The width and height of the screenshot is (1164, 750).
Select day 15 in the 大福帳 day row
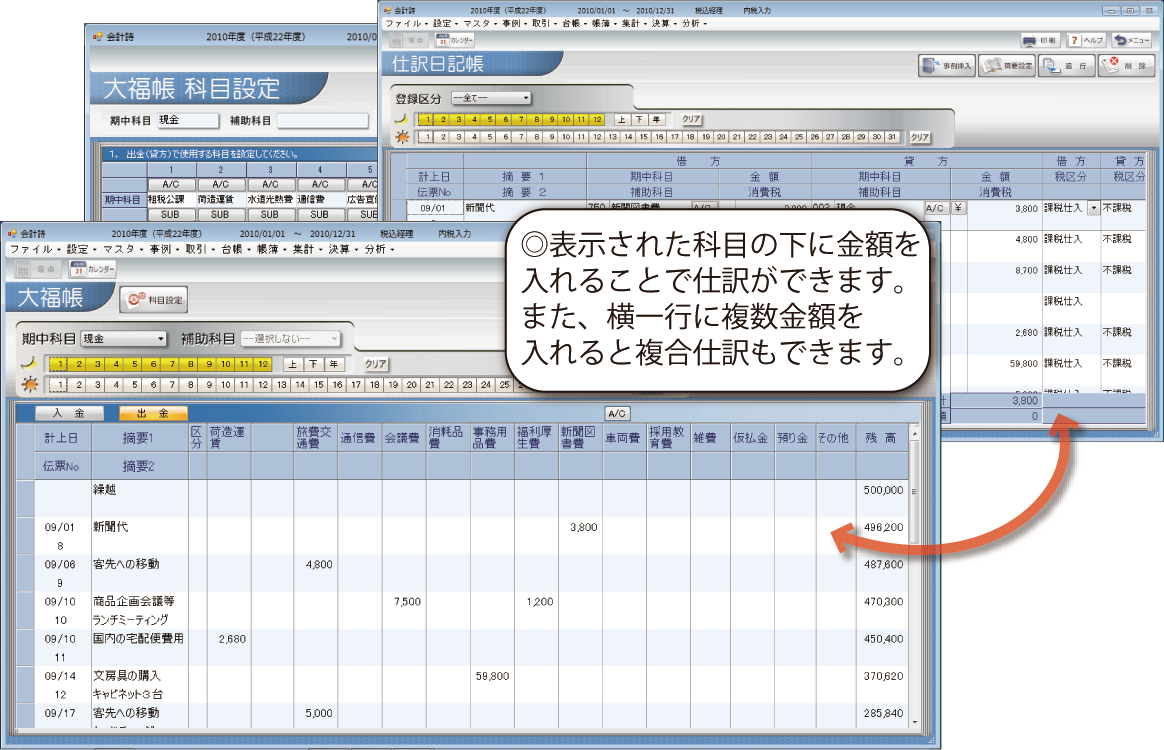tap(318, 385)
